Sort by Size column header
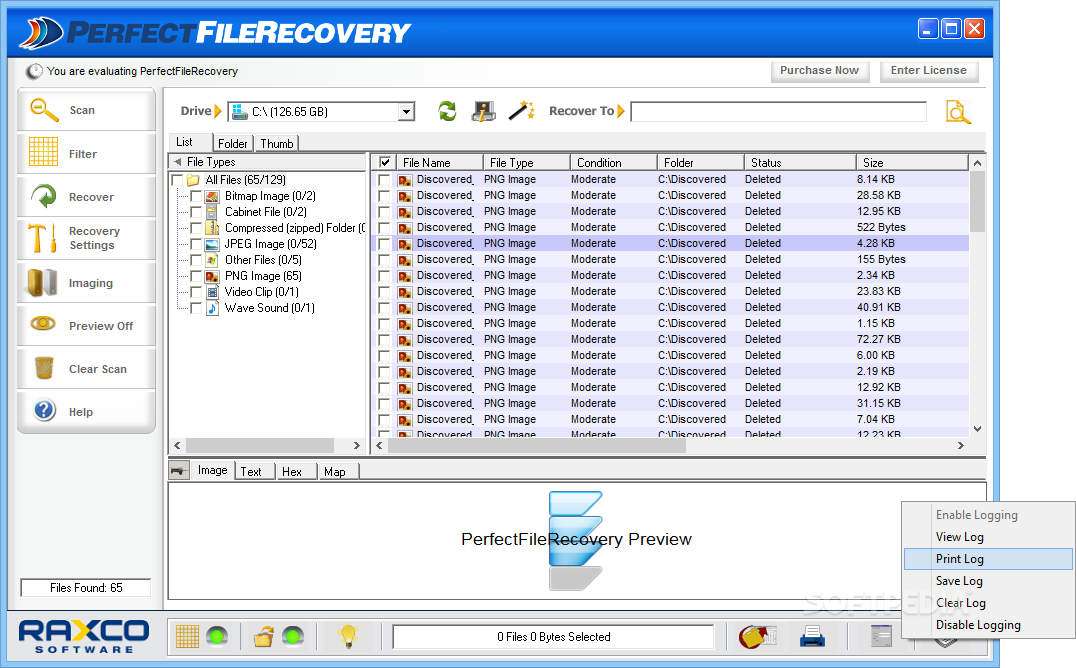 coord(912,162)
